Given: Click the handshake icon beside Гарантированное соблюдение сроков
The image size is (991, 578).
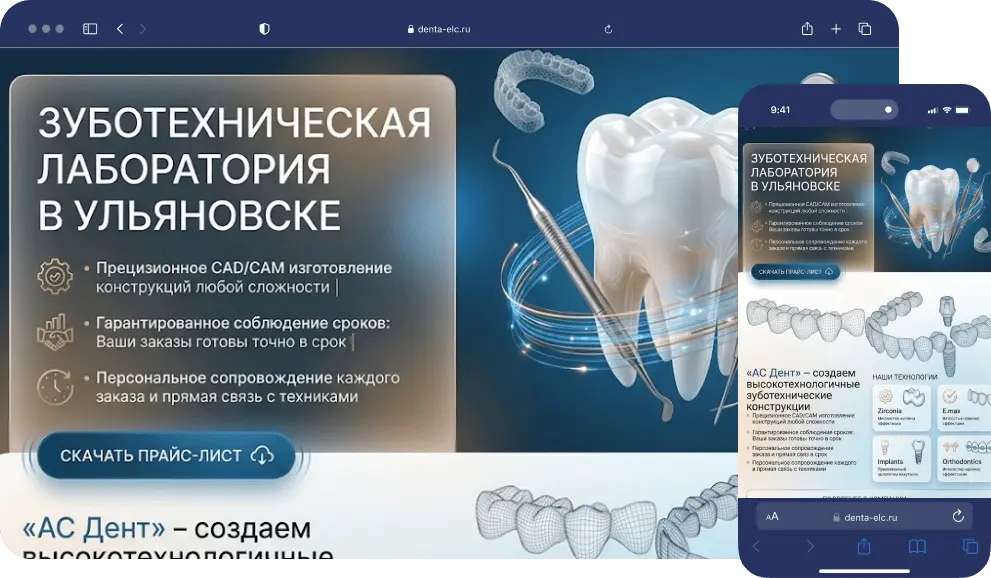Looking at the screenshot, I should coord(54,332).
